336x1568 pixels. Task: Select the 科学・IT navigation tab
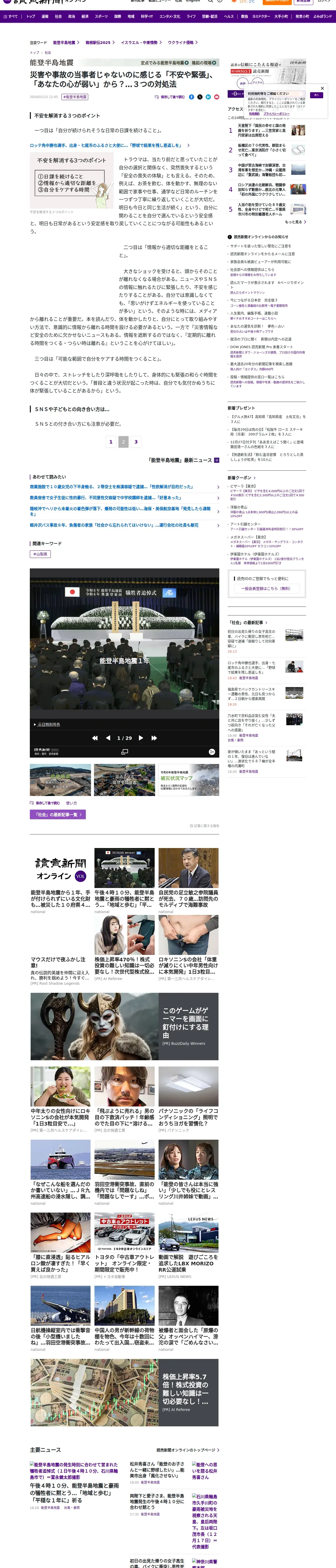pyautogui.click(x=147, y=16)
